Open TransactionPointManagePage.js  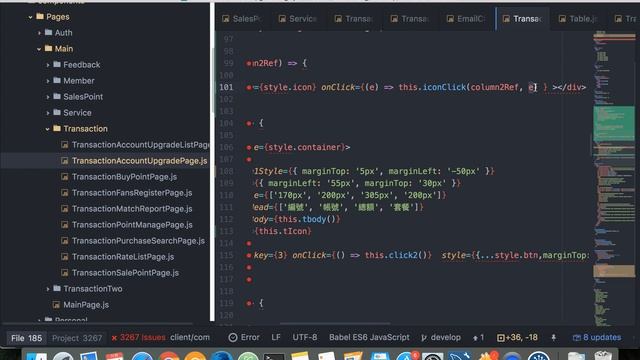tap(132, 224)
